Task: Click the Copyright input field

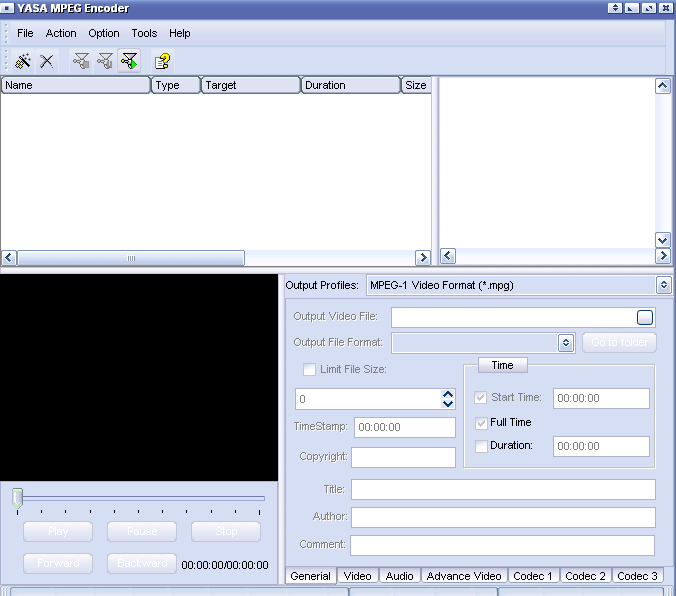Action: coord(404,457)
